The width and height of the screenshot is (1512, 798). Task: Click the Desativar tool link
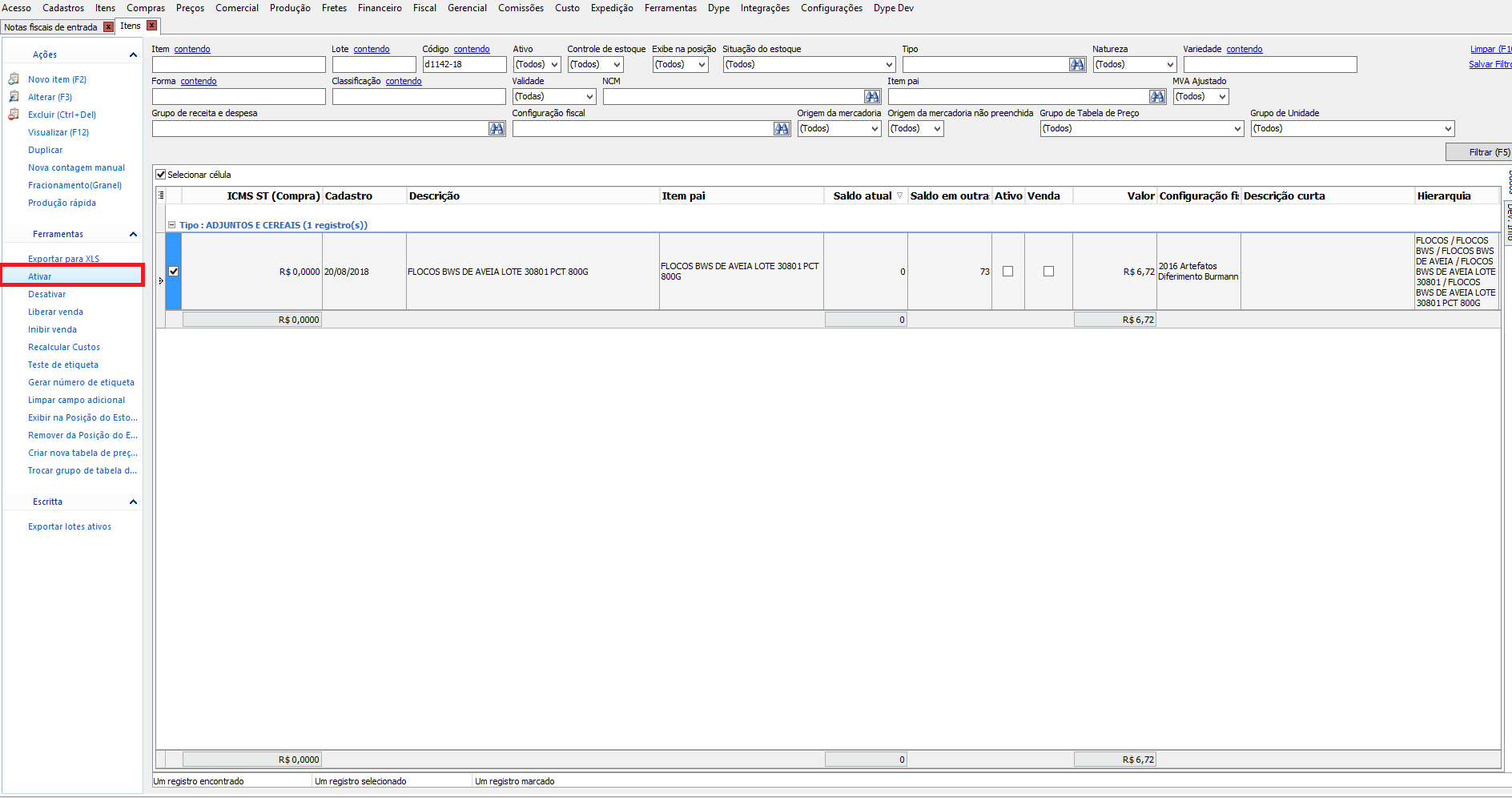47,294
